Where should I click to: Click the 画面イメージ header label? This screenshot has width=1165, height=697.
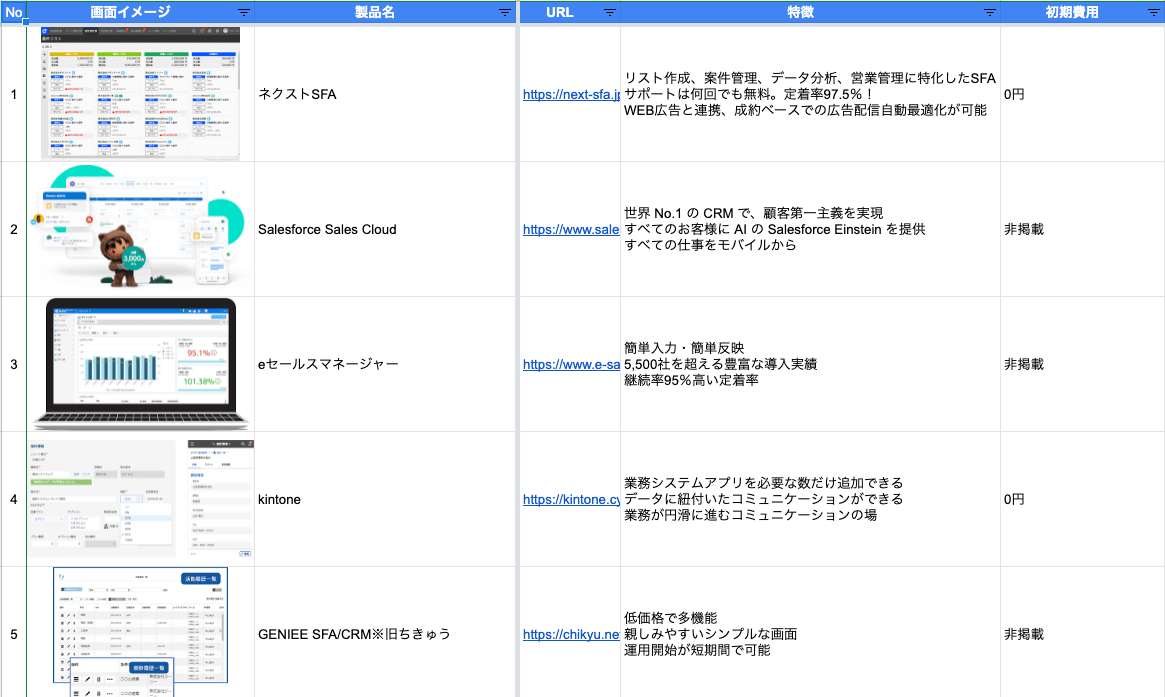click(x=130, y=13)
